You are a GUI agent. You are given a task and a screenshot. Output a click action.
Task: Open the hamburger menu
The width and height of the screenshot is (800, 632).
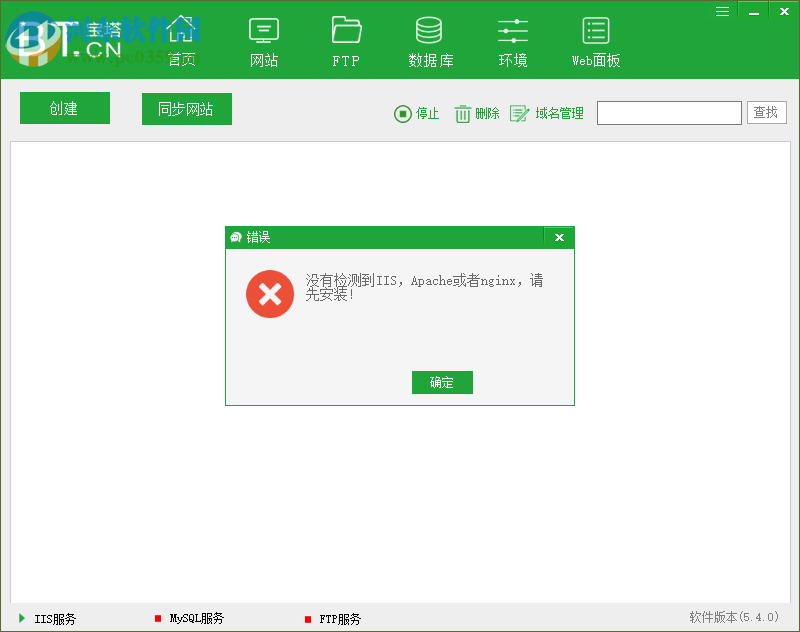pyautogui.click(x=722, y=11)
